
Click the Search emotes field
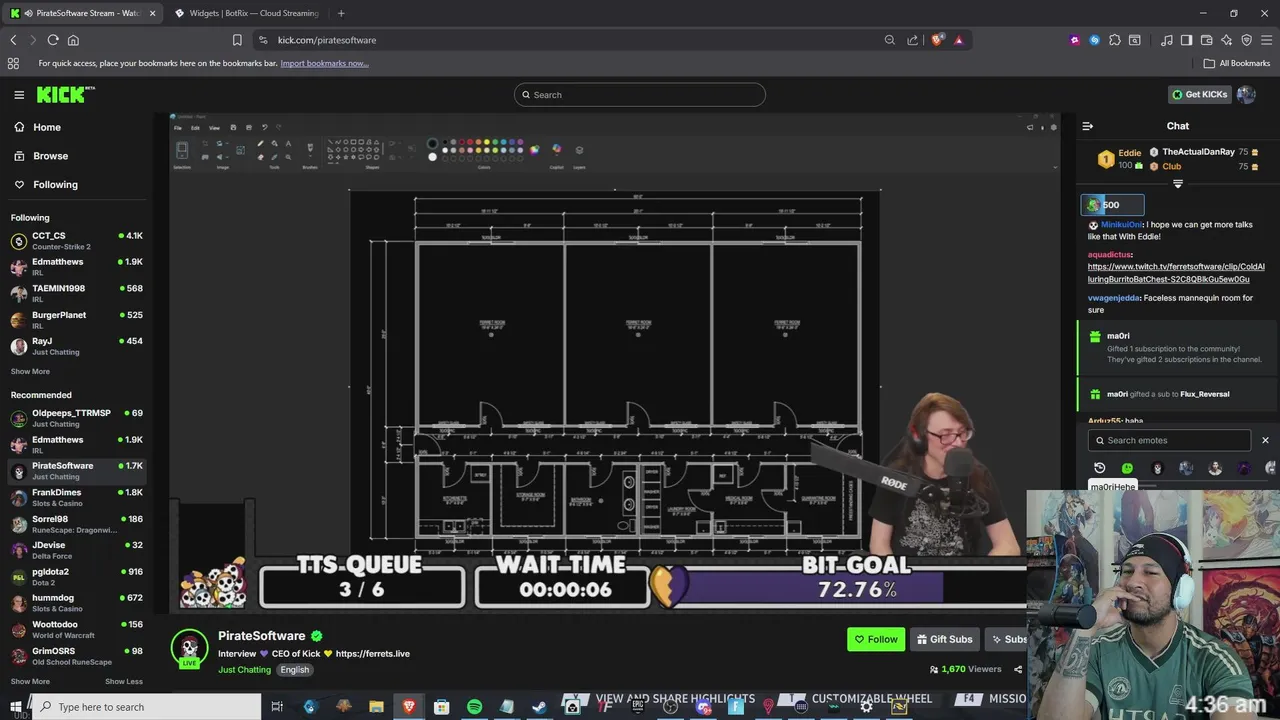(x=1170, y=440)
